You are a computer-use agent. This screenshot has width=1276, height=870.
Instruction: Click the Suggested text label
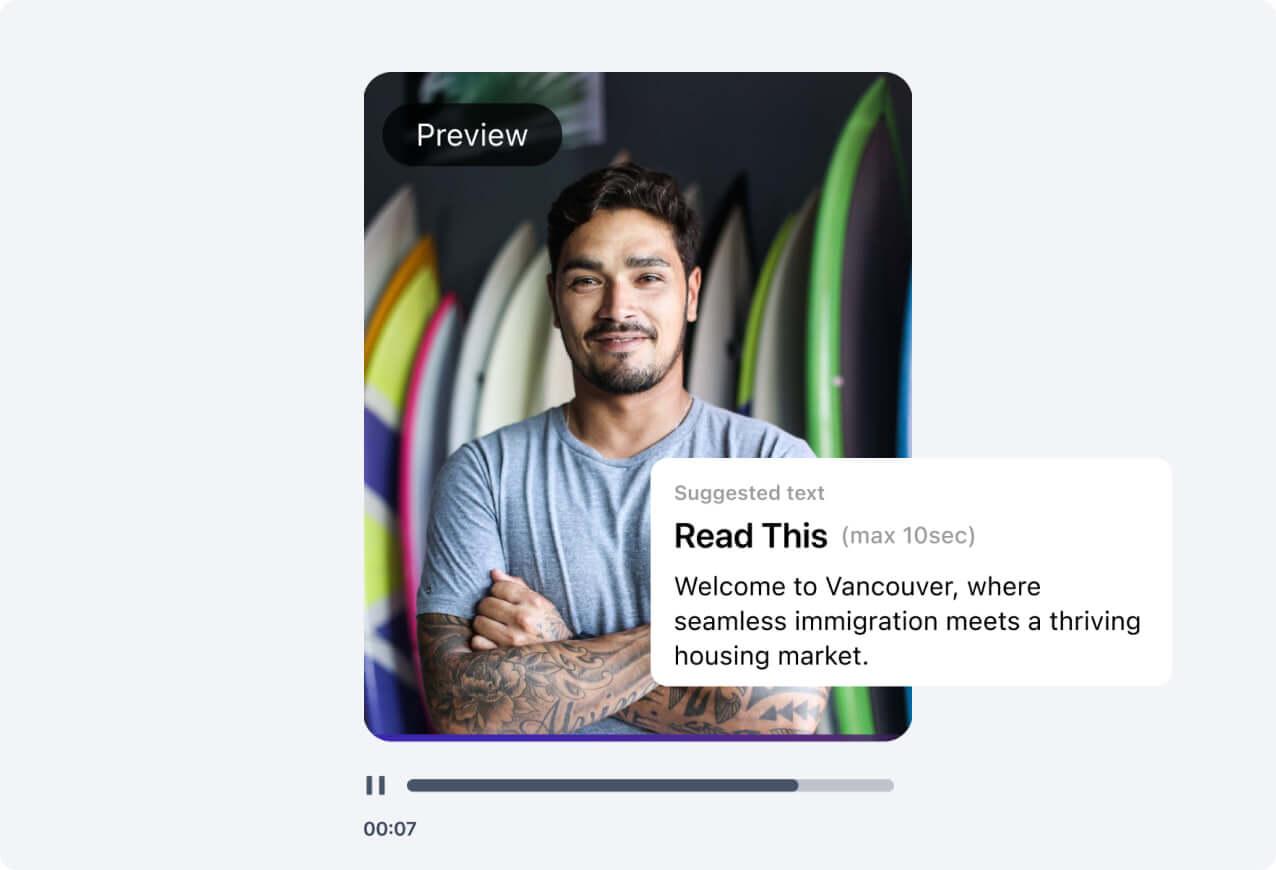click(749, 493)
